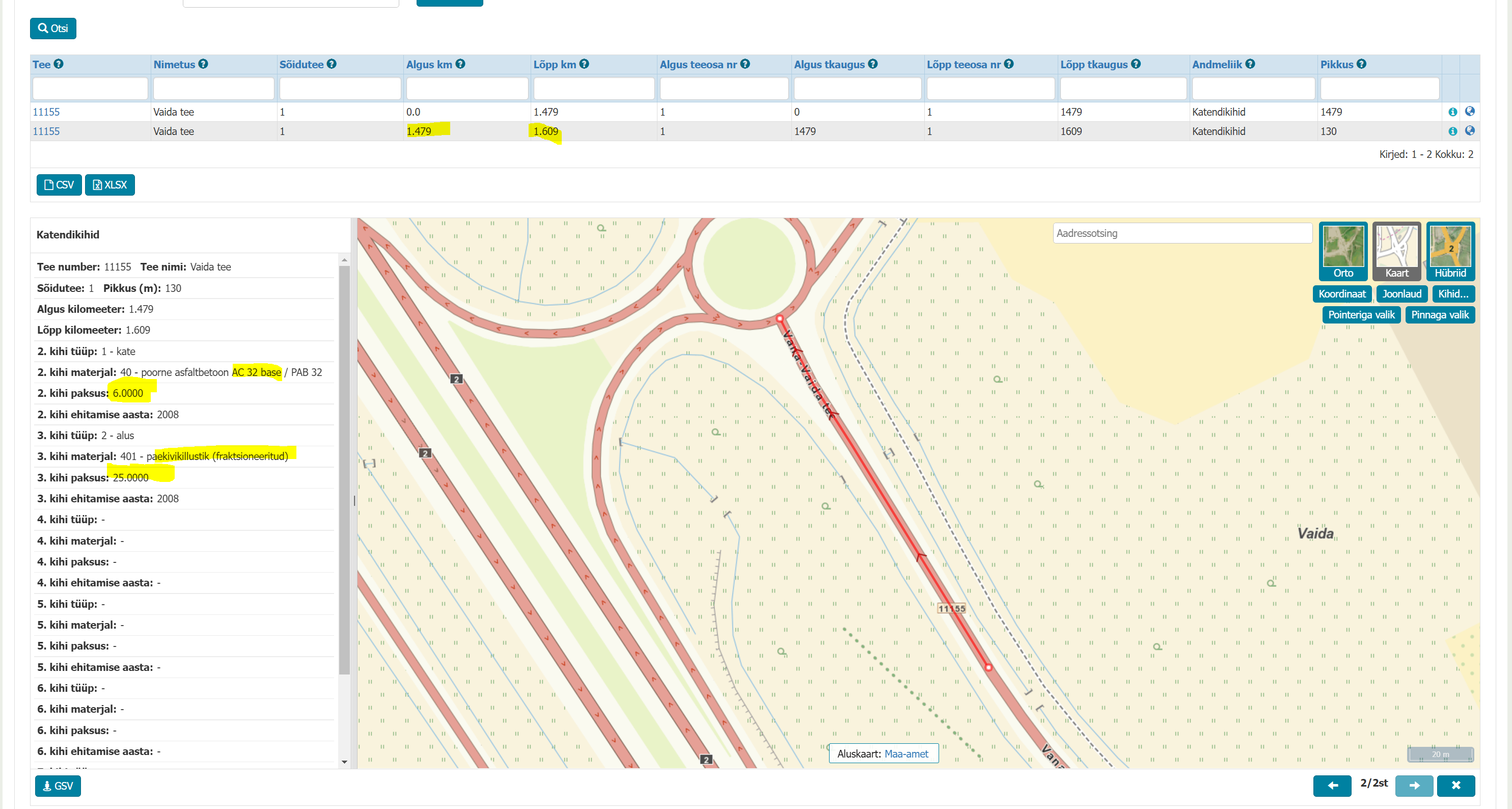This screenshot has height=809, width=1512.
Task: Open help icon next to Pikkus column
Action: point(1361,64)
